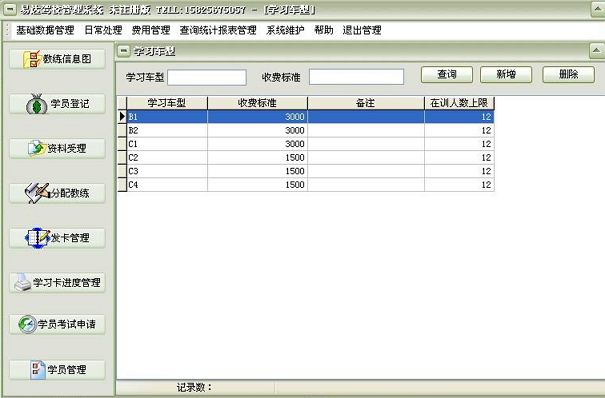Viewport: 605px width, 398px height.
Task: Click the 备注 column header
Action: pos(365,103)
